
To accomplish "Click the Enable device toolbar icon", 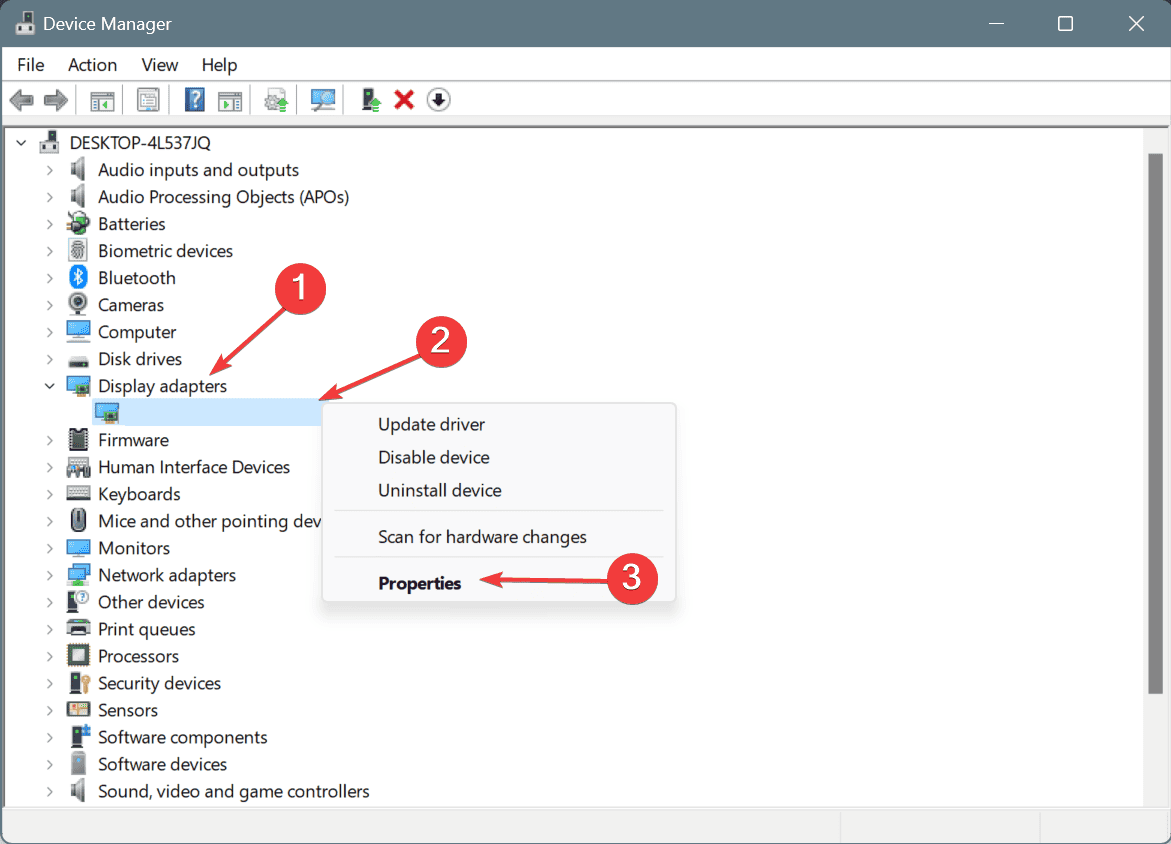I will pyautogui.click(x=370, y=100).
